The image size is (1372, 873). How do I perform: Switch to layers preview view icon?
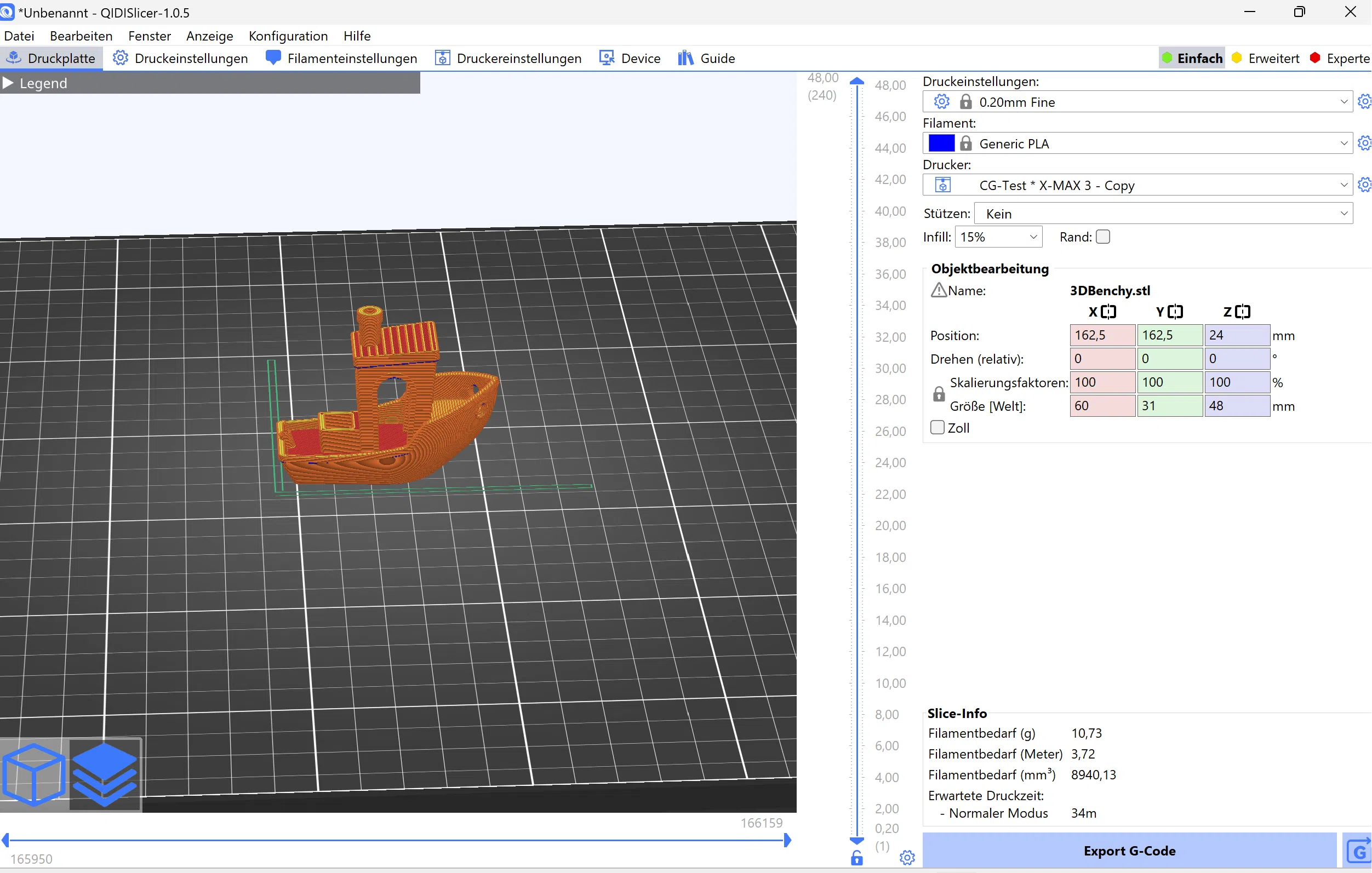(105, 774)
